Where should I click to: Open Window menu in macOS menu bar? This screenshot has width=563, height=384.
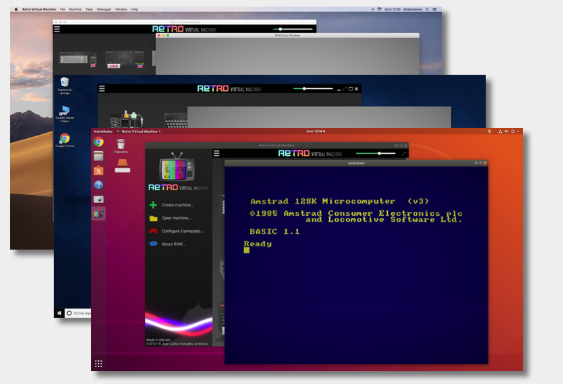pos(121,9)
